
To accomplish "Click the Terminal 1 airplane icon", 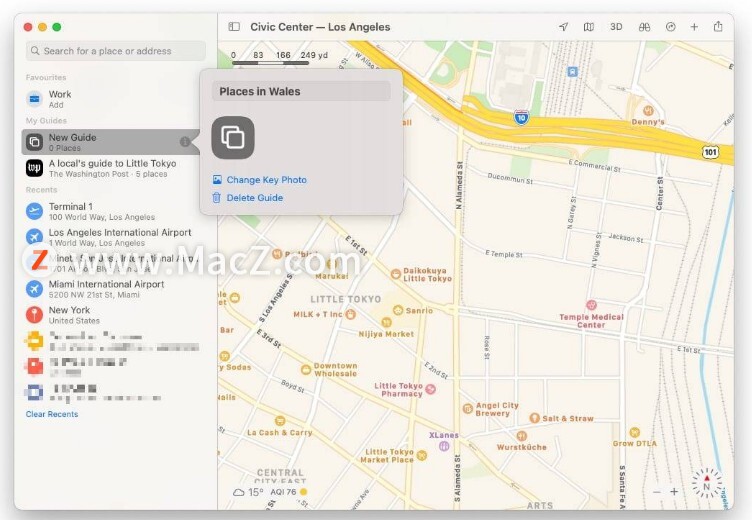I will (35, 211).
